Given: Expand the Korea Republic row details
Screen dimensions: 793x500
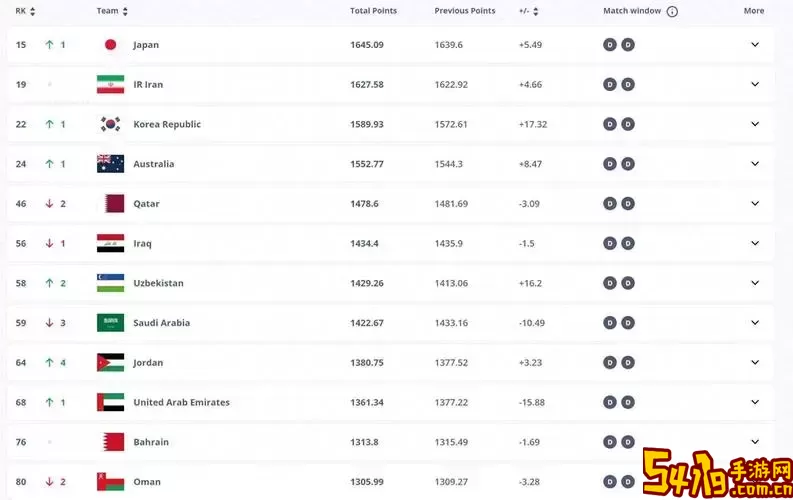Looking at the screenshot, I should tap(755, 124).
